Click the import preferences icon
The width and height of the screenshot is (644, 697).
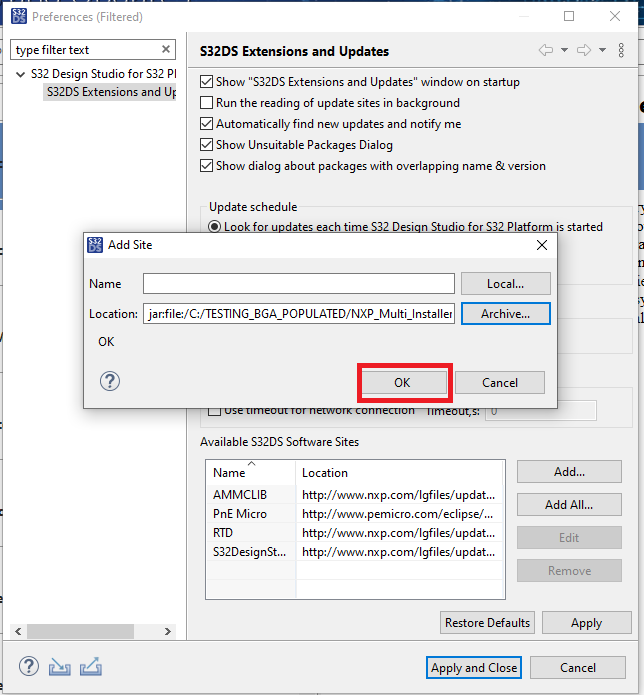pos(60,667)
